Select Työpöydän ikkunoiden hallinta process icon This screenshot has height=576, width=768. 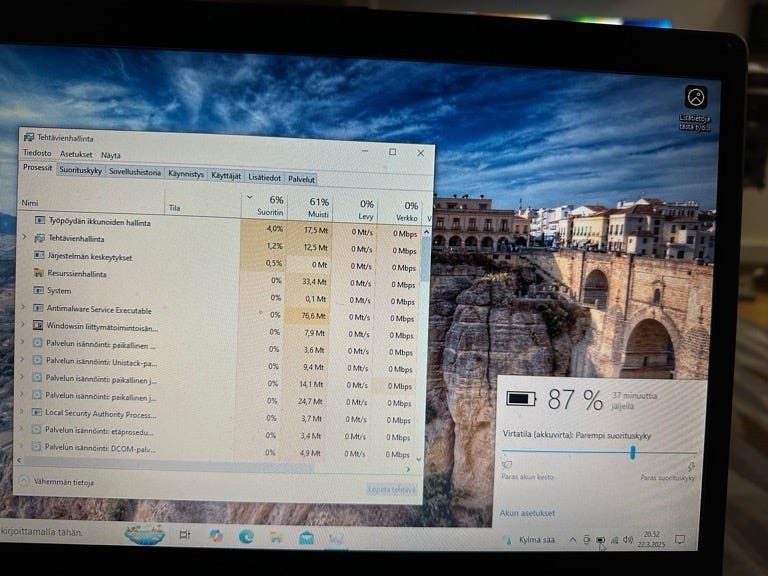[40, 220]
